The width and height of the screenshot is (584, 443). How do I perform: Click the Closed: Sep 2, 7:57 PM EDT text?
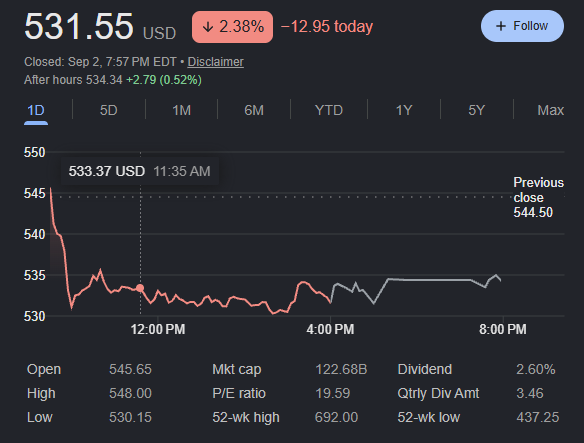[100, 62]
